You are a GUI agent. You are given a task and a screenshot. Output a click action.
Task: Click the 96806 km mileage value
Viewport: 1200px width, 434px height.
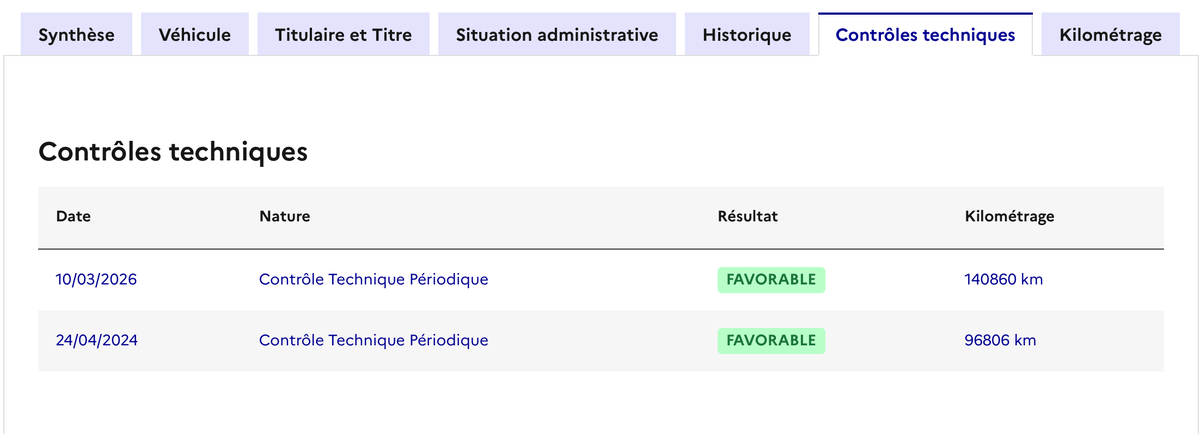(x=1000, y=340)
